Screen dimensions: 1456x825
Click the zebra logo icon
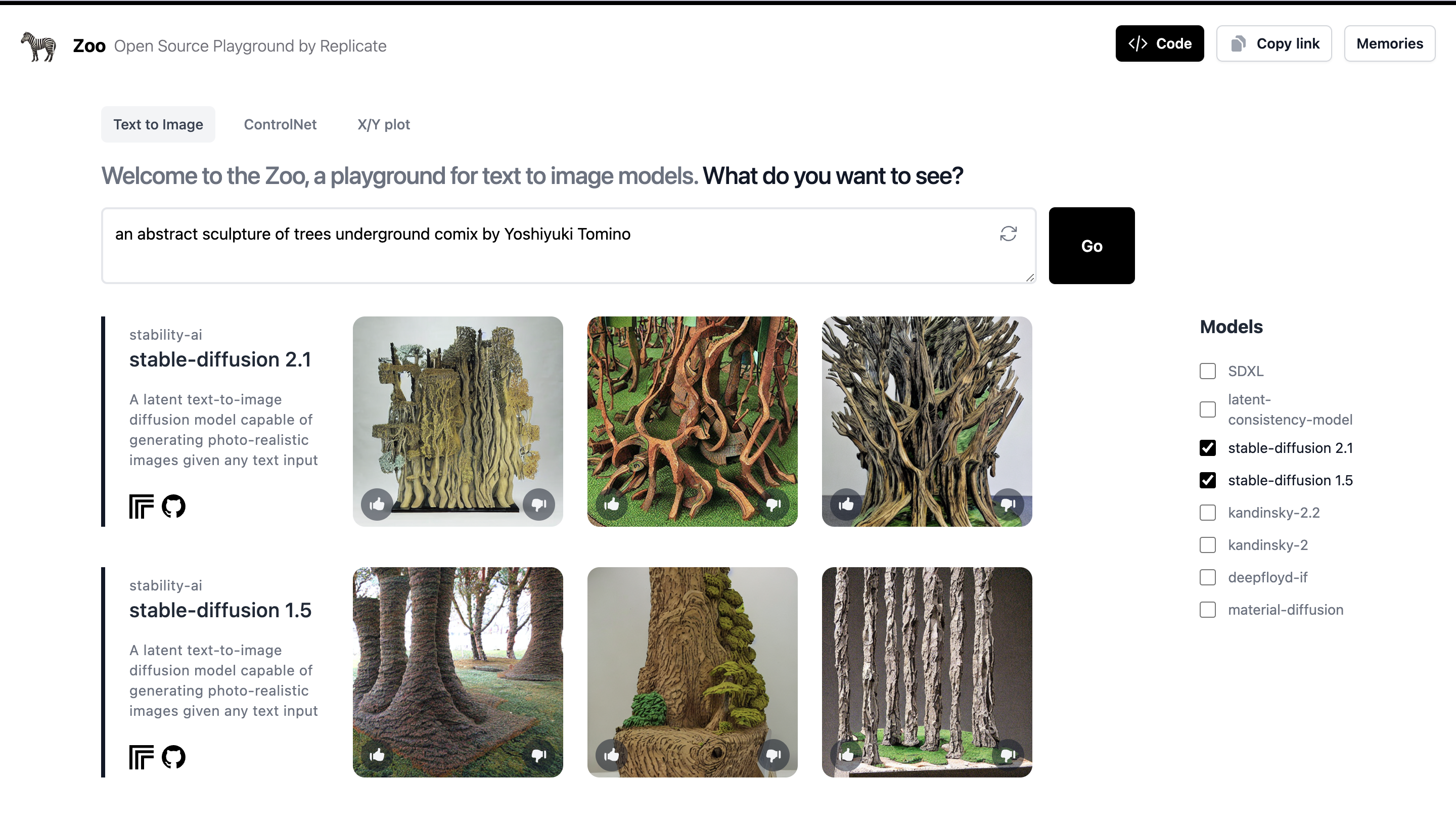click(x=38, y=46)
